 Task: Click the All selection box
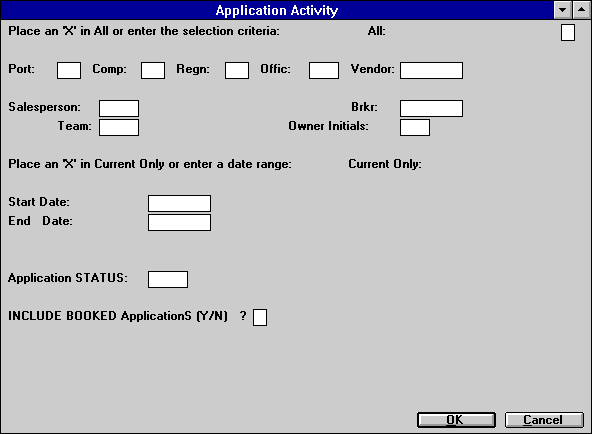(568, 32)
